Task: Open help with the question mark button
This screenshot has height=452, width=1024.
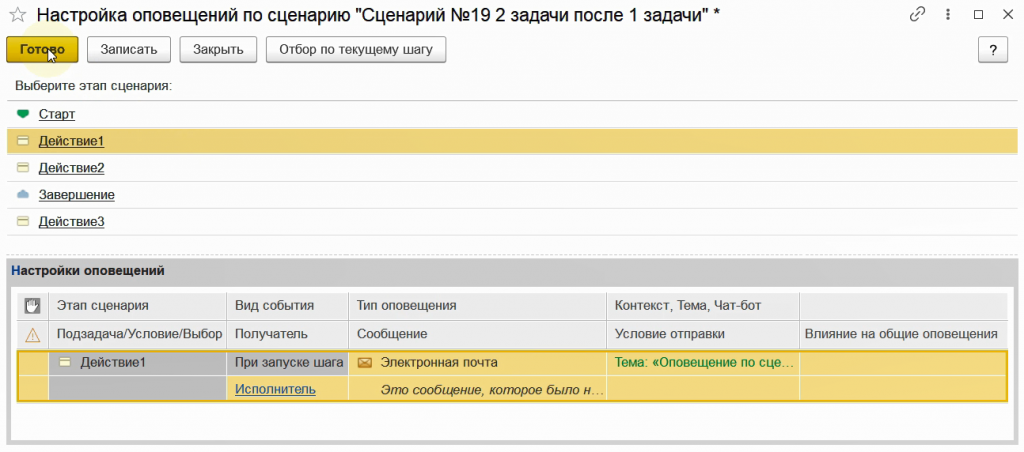Action: click(992, 50)
